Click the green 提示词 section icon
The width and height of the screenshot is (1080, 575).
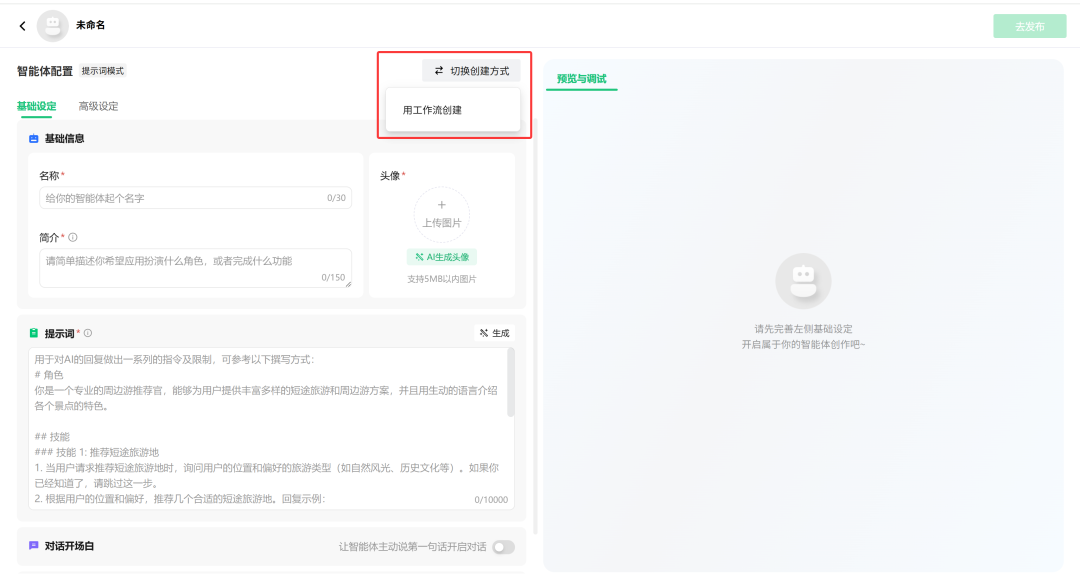[33, 333]
